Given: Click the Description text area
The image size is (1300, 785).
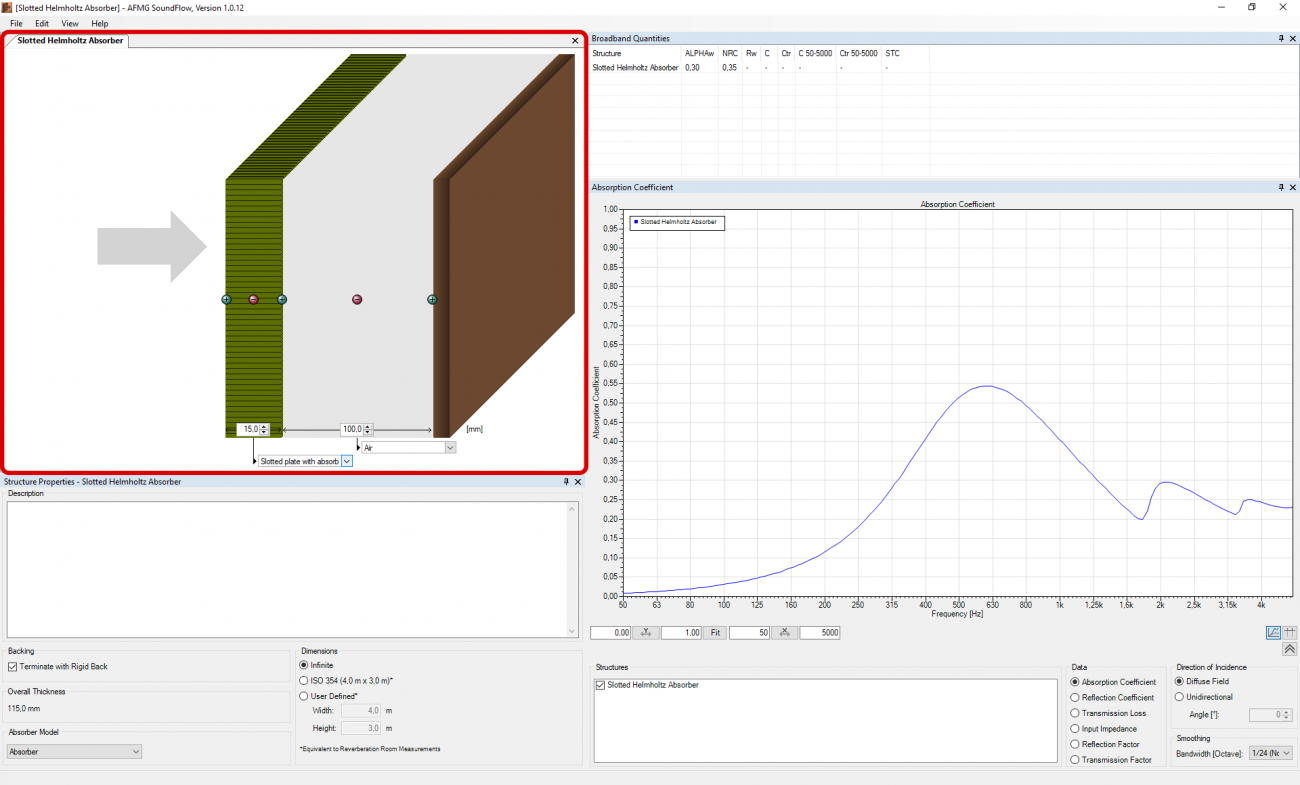Looking at the screenshot, I should [292, 569].
